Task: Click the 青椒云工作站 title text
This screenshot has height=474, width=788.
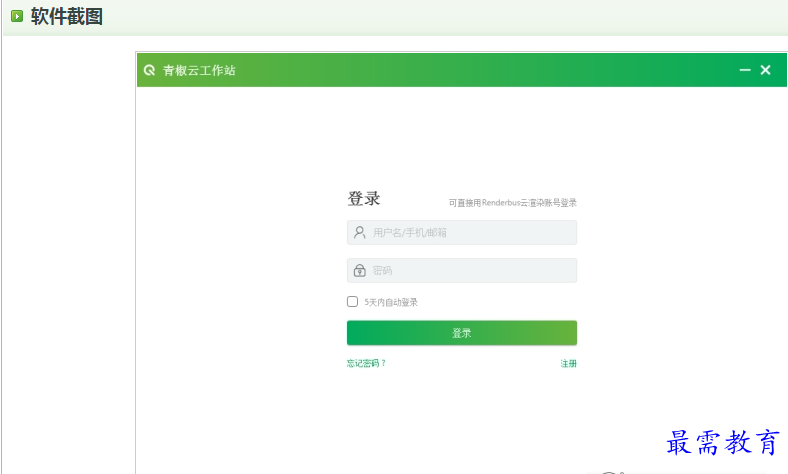Action: click(x=199, y=70)
